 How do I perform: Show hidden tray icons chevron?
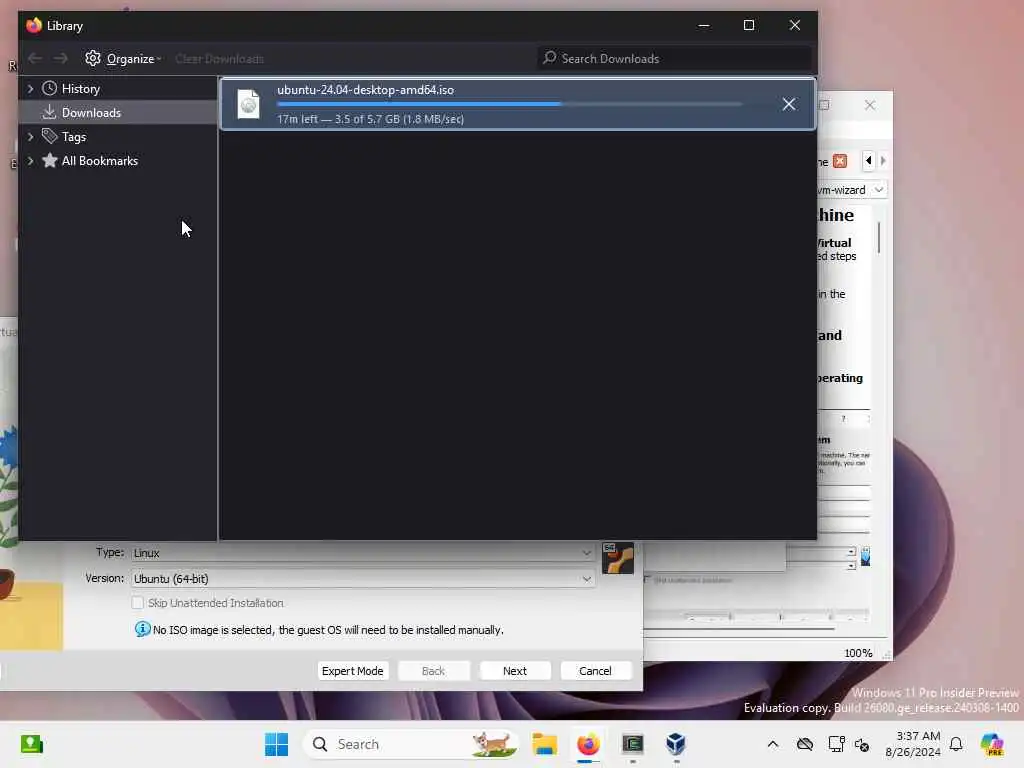coord(773,744)
